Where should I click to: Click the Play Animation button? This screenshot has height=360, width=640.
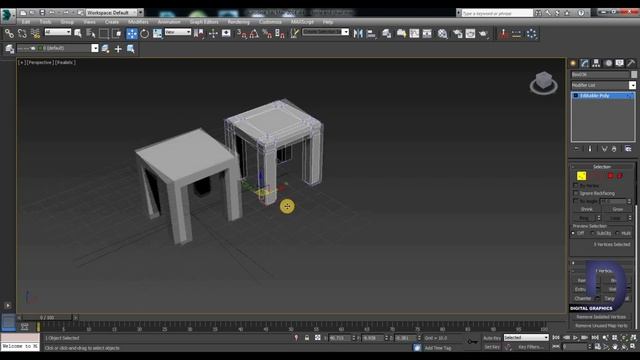[x=576, y=338]
